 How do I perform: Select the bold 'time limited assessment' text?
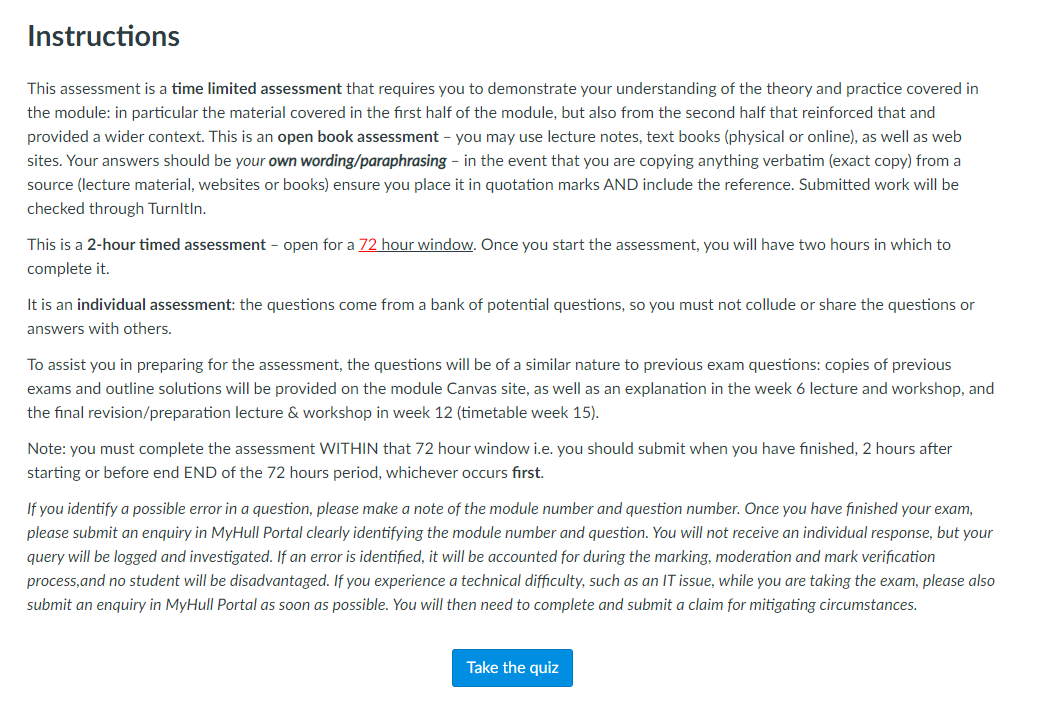pos(256,89)
